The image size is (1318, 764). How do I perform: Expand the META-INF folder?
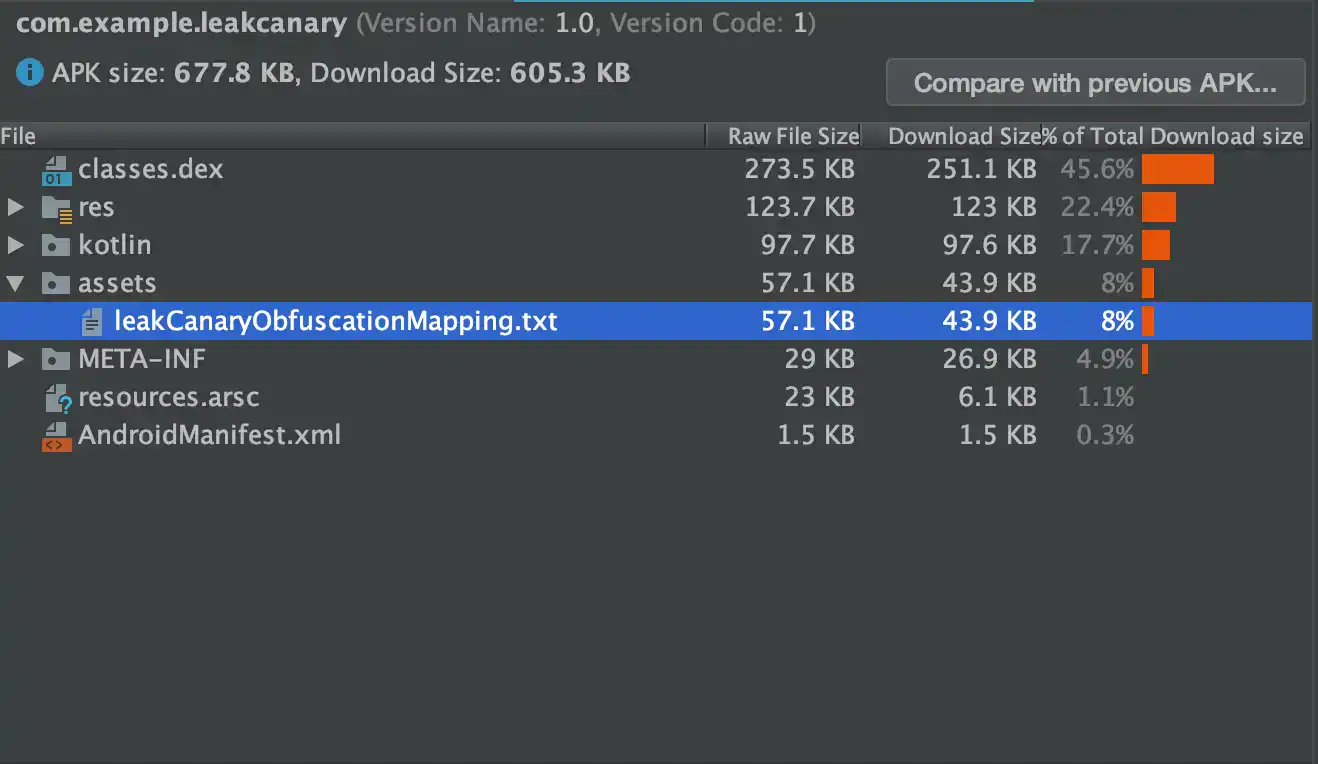click(15, 359)
